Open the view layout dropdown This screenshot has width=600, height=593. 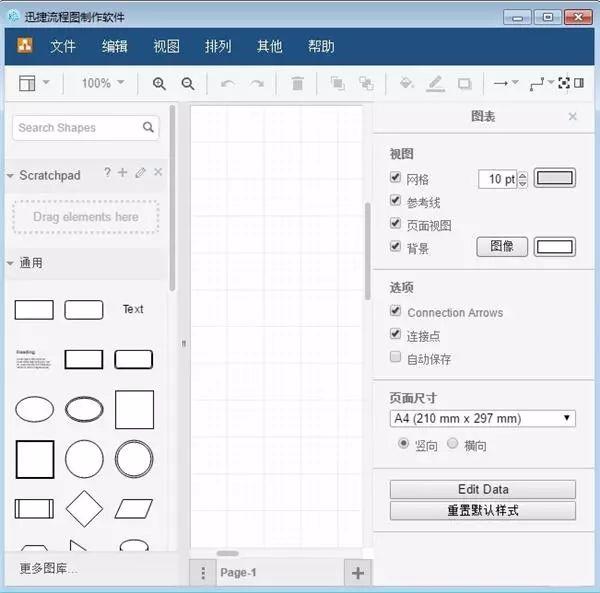(x=34, y=83)
